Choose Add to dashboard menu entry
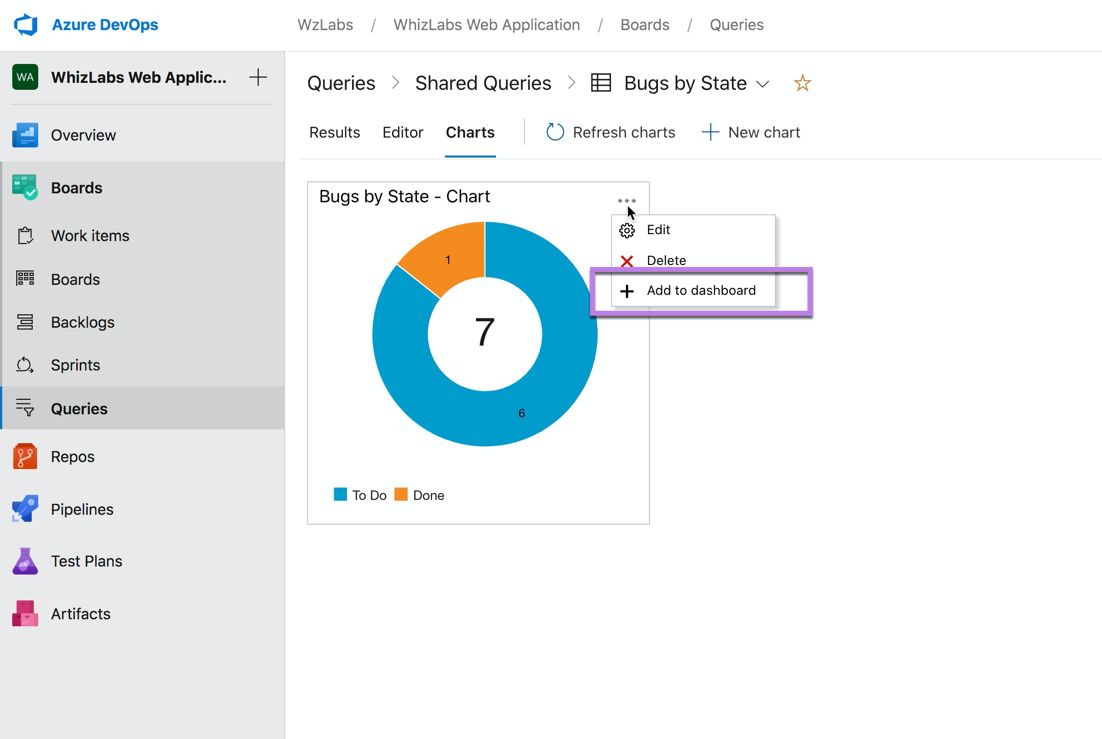Screen dimensions: 1102x739 tap(693, 290)
